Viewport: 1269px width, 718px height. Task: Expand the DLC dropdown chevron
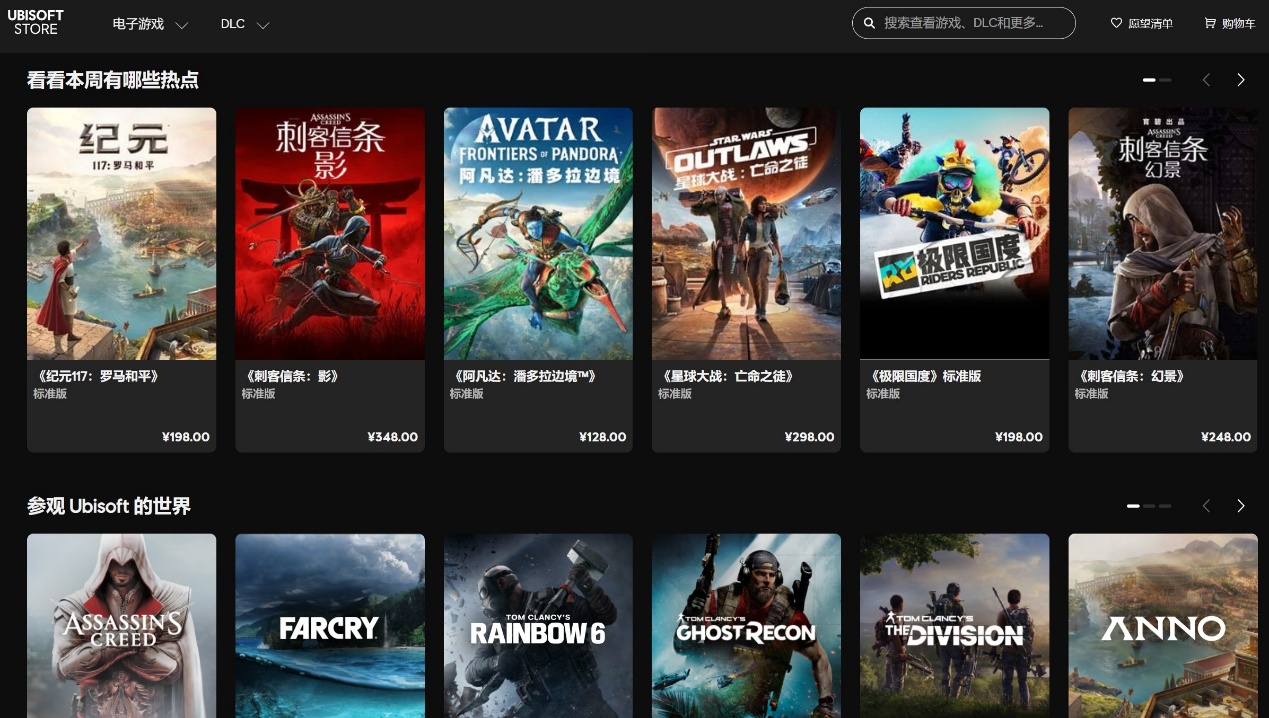click(263, 25)
